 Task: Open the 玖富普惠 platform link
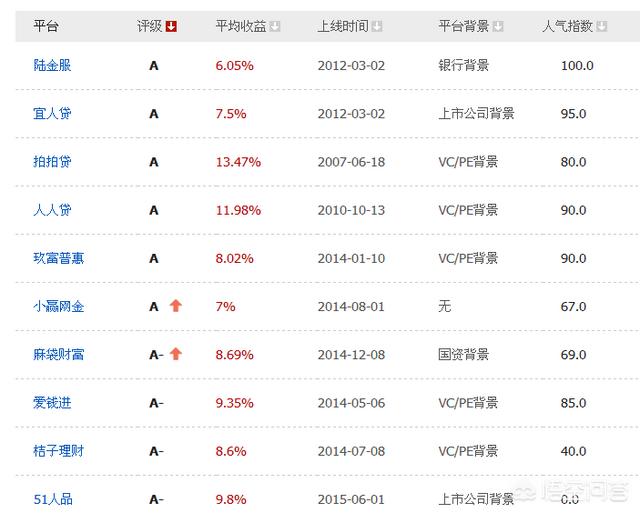tap(58, 258)
